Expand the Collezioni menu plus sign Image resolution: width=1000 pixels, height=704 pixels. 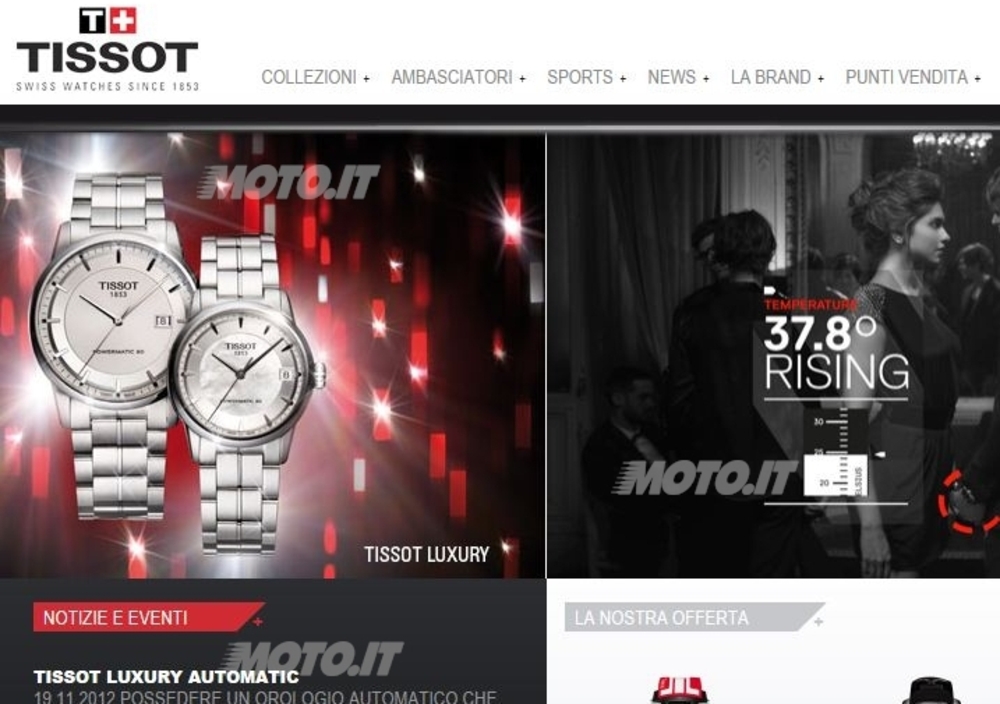[x=366, y=79]
